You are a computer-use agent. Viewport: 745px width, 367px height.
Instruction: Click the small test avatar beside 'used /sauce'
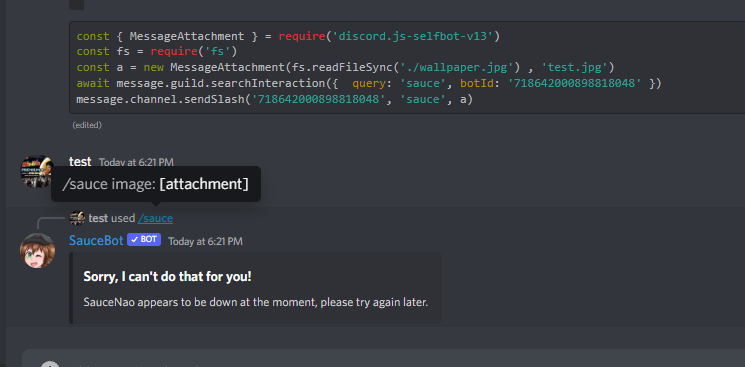coord(77,218)
